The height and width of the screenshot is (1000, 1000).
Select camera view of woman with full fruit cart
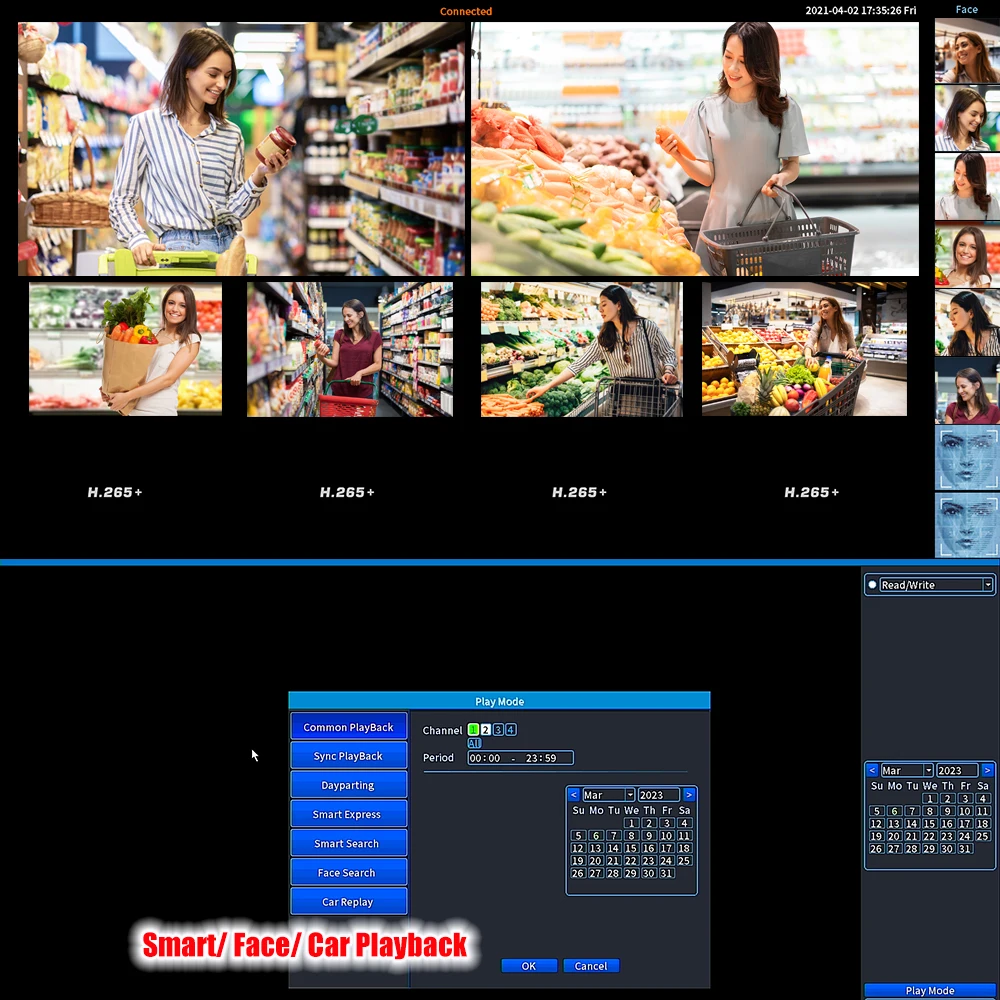(804, 349)
